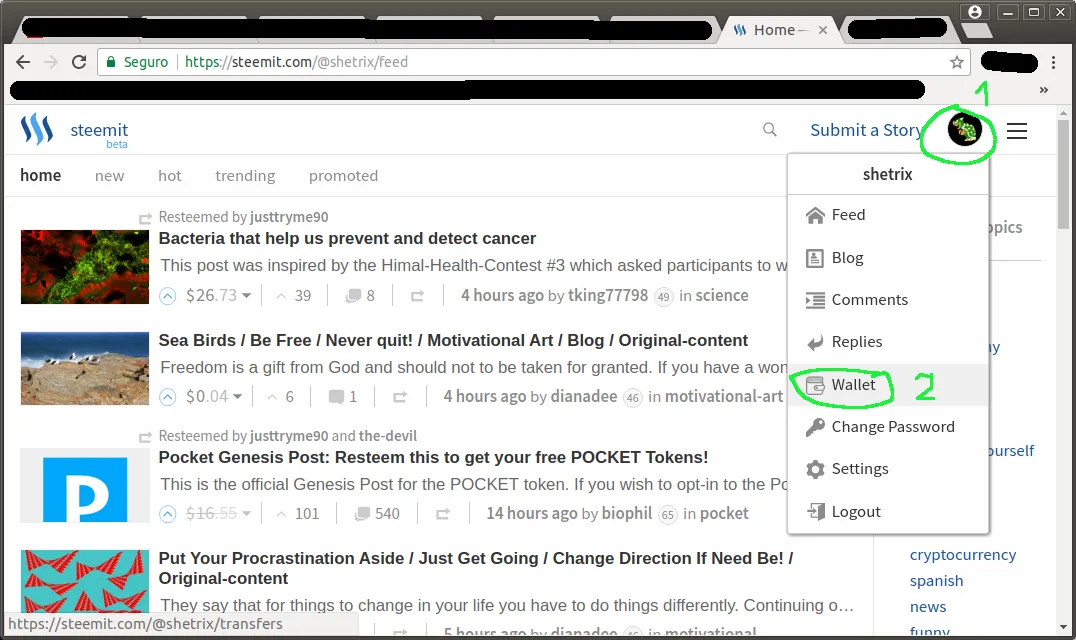
Task: Log out via Logout menu item
Action: click(888, 512)
